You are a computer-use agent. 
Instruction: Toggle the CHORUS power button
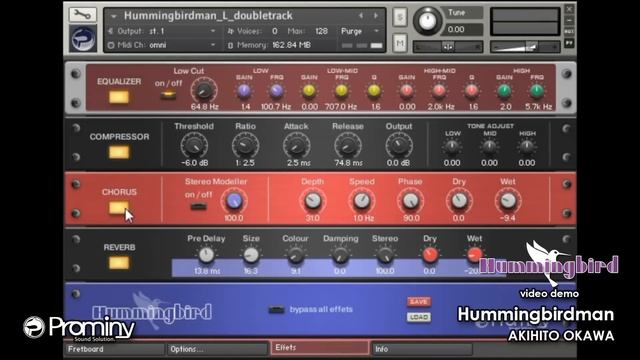119,208
